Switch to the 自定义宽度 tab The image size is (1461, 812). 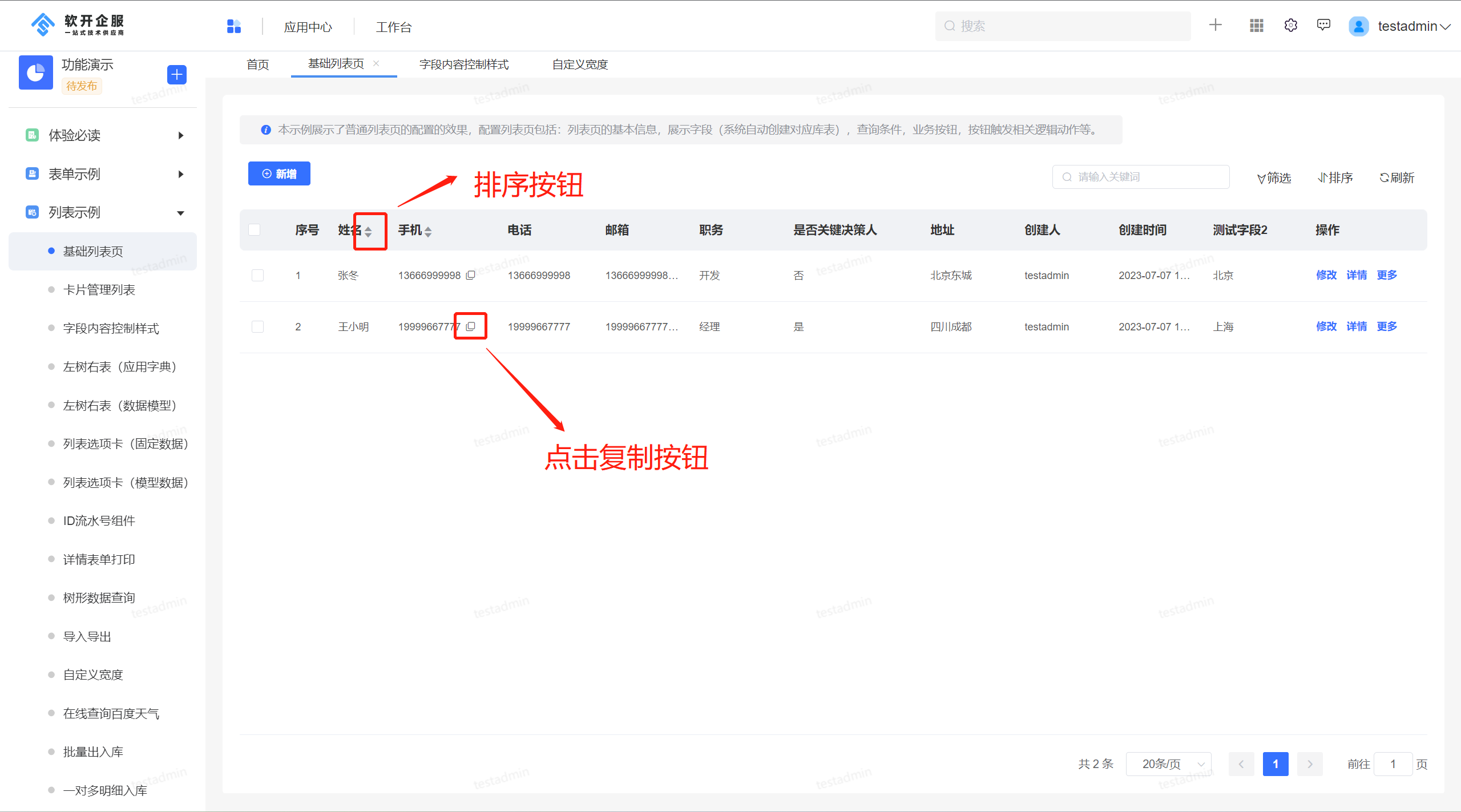[x=579, y=64]
